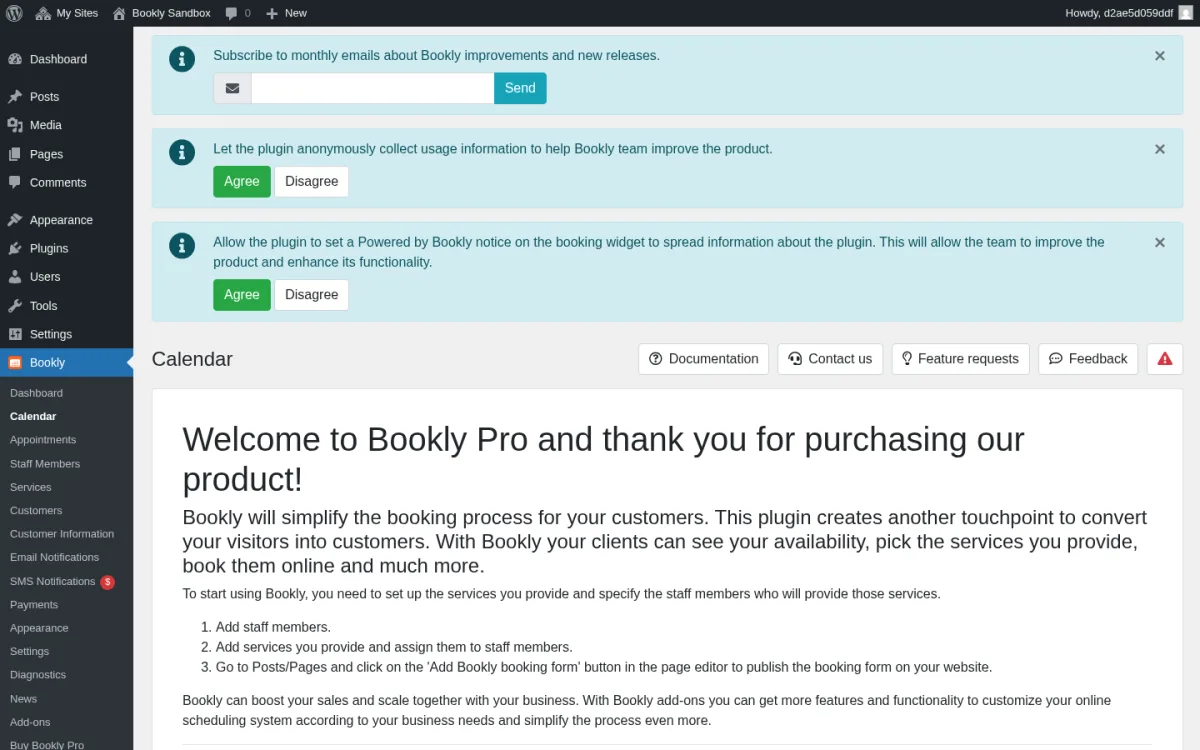The height and width of the screenshot is (750, 1200).
Task: Open My Sites in admin bar
Action: (67, 13)
